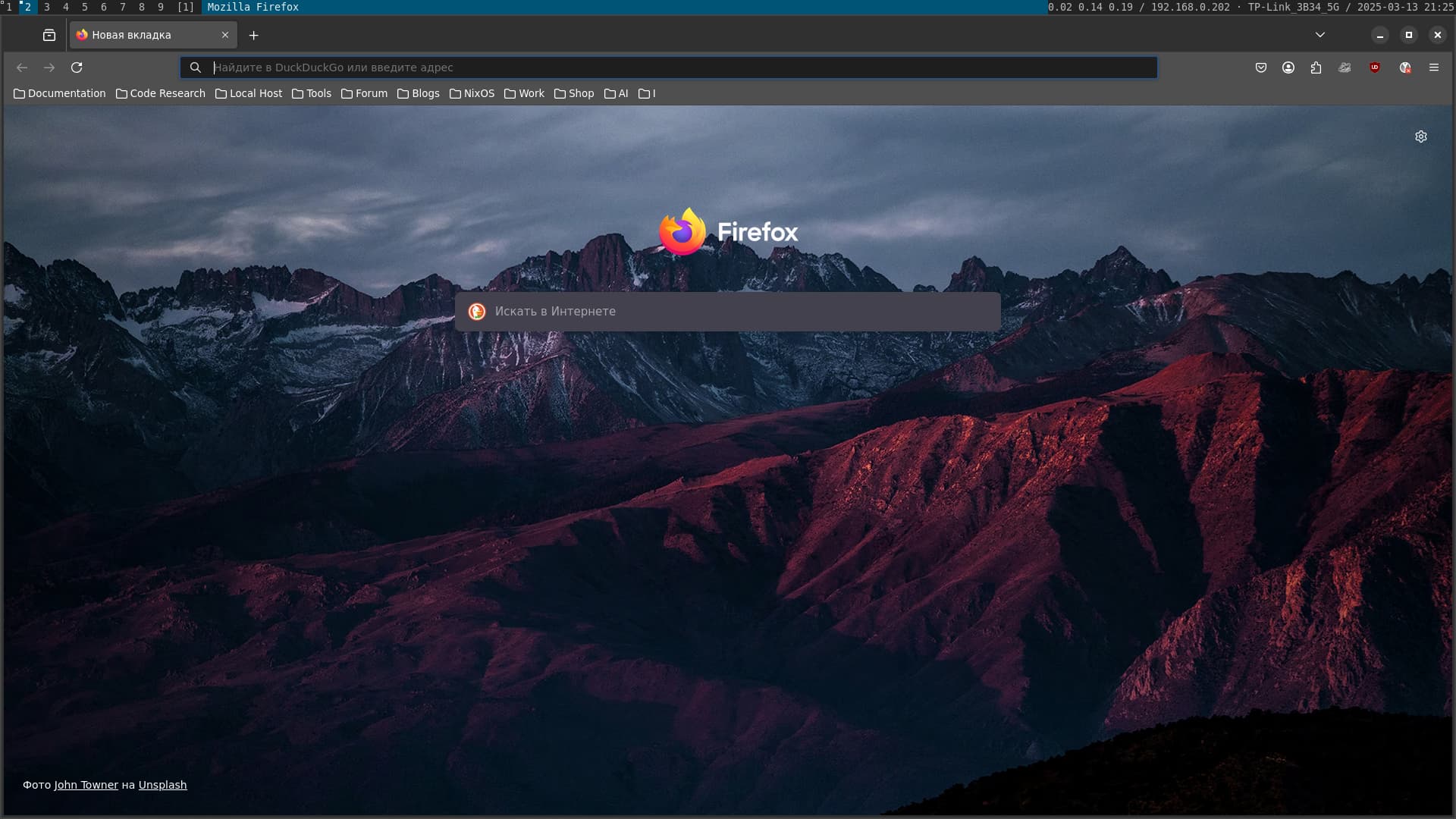
Task: Select the Новая вкладка tab
Action: coord(144,35)
